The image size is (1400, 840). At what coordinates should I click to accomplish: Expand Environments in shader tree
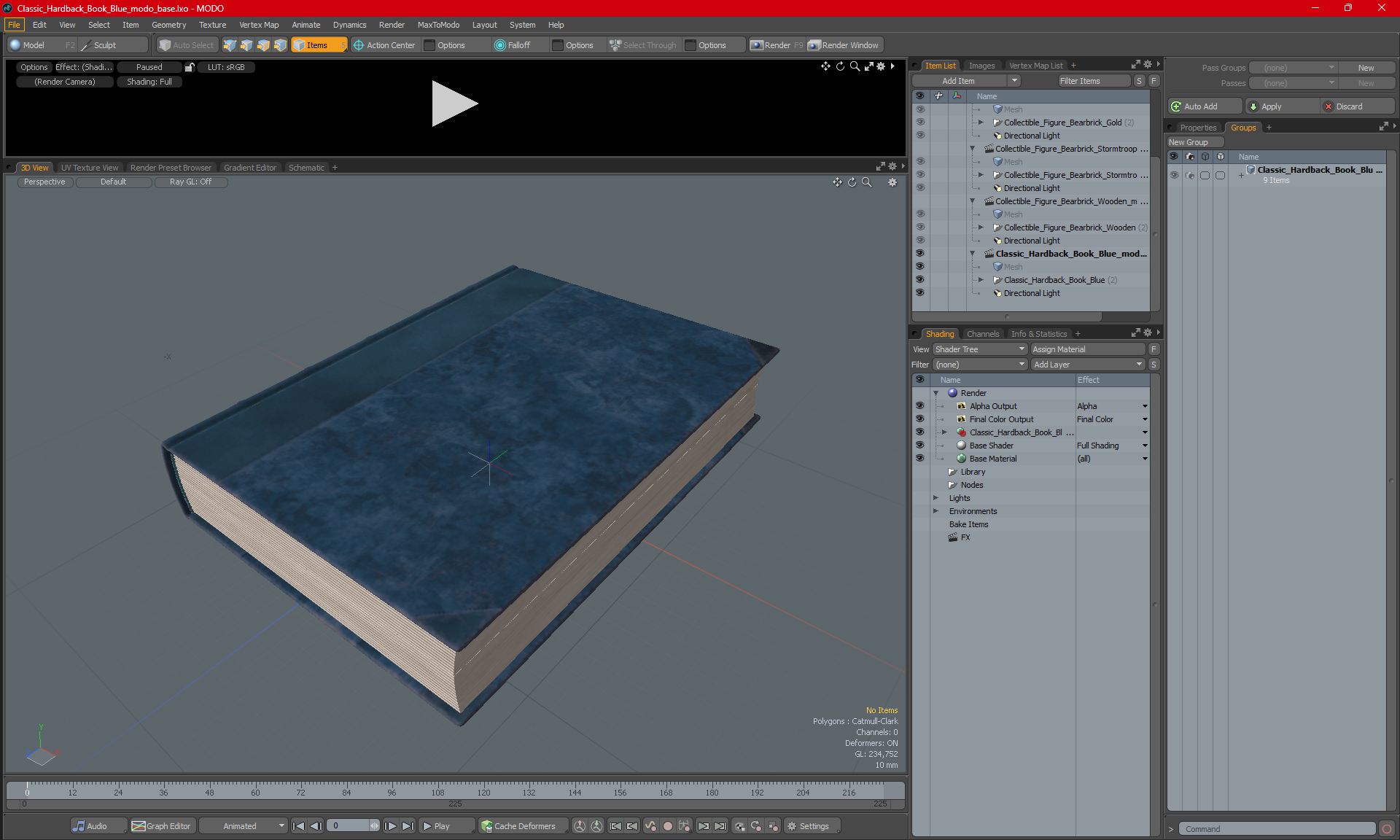tap(936, 511)
